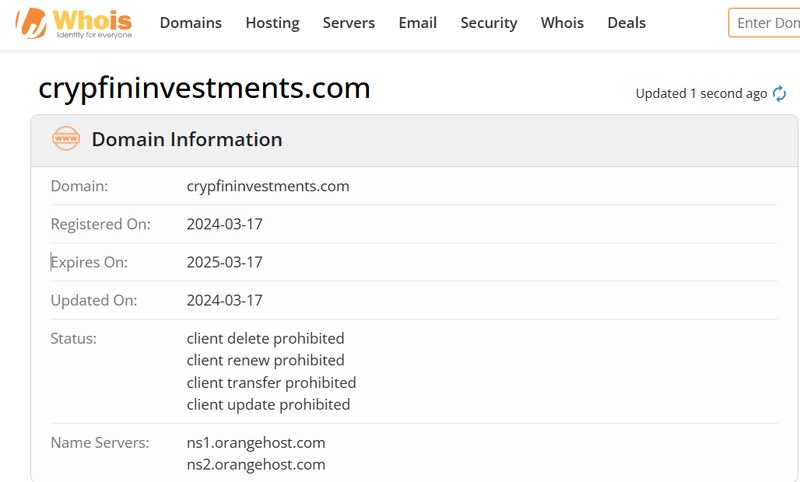Open the Whois menu item
The height and width of the screenshot is (482, 800).
coord(562,23)
